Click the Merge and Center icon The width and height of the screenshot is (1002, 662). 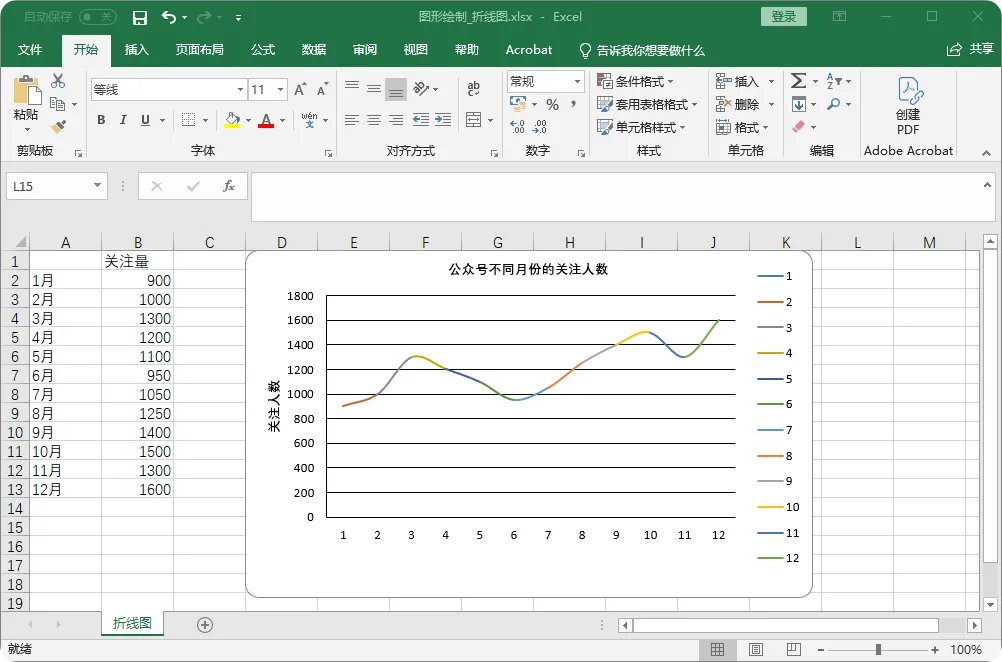point(474,119)
